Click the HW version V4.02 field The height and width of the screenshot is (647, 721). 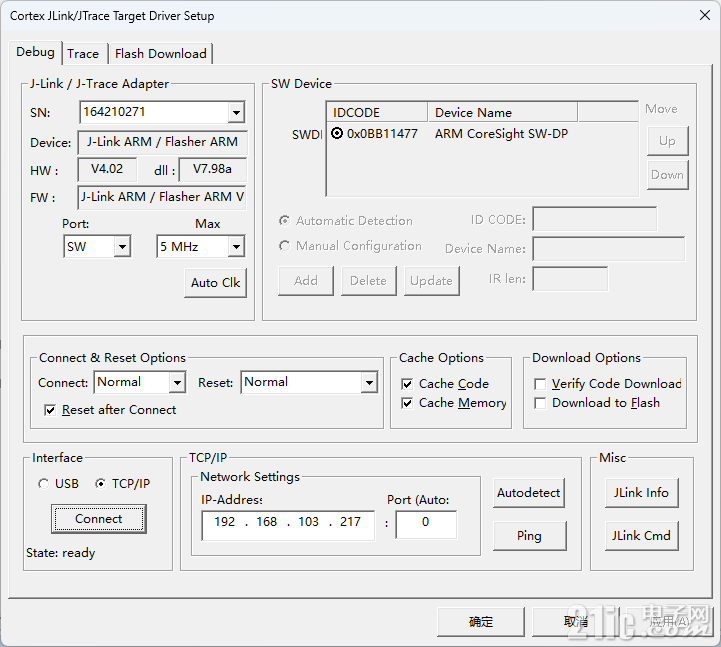107,169
